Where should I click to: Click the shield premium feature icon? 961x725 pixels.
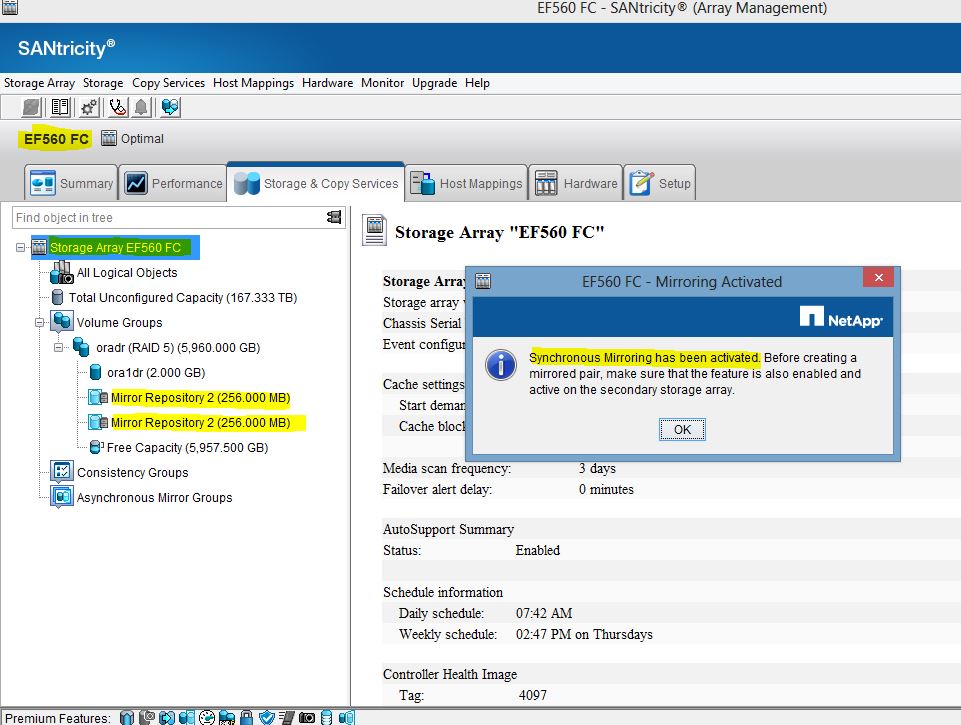click(267, 717)
